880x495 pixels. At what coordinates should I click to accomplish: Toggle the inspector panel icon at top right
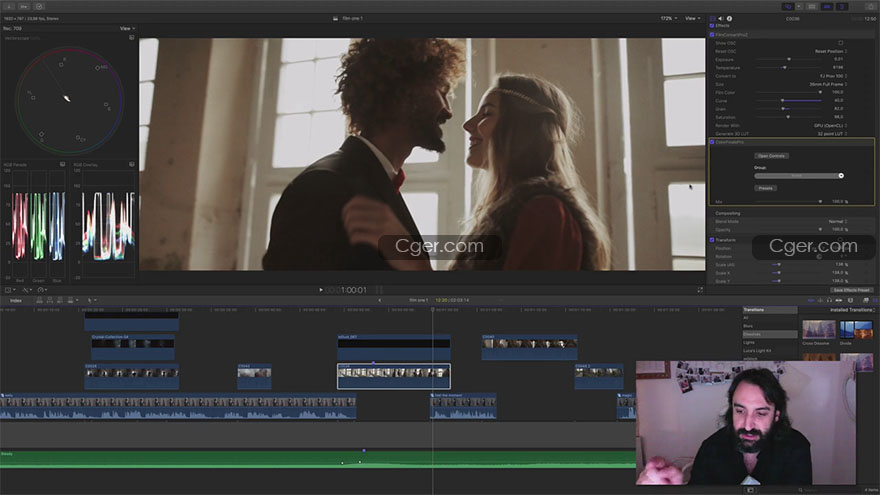coord(842,6)
